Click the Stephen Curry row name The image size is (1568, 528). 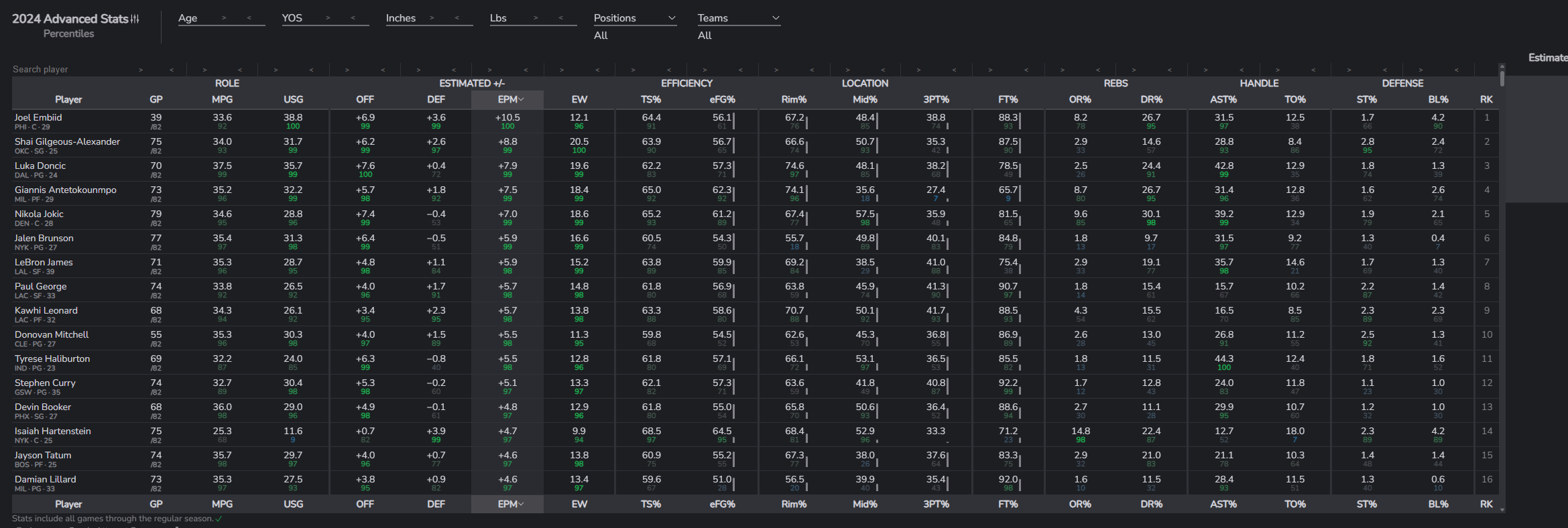pos(45,383)
